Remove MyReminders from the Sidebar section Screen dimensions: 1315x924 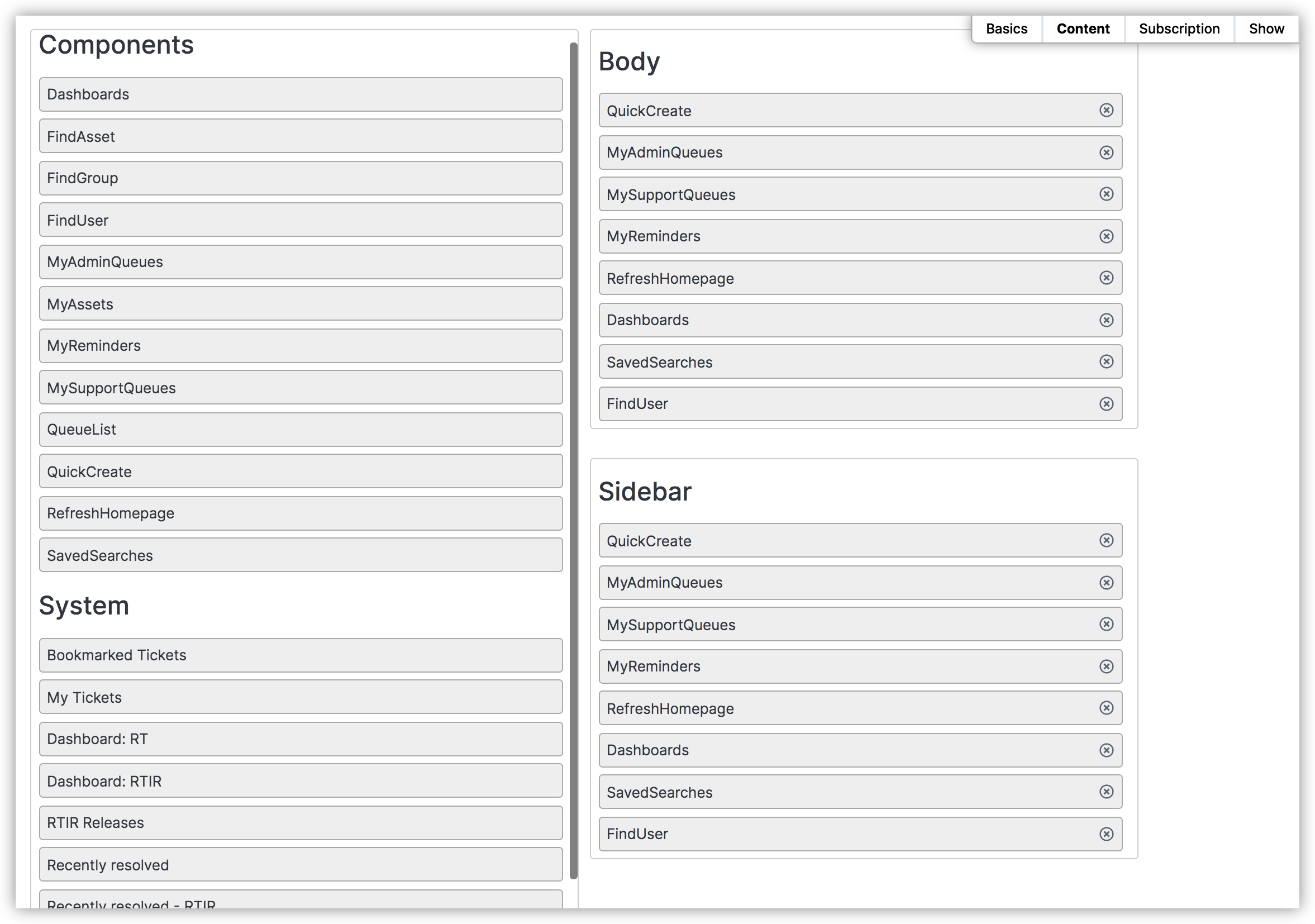1106,666
